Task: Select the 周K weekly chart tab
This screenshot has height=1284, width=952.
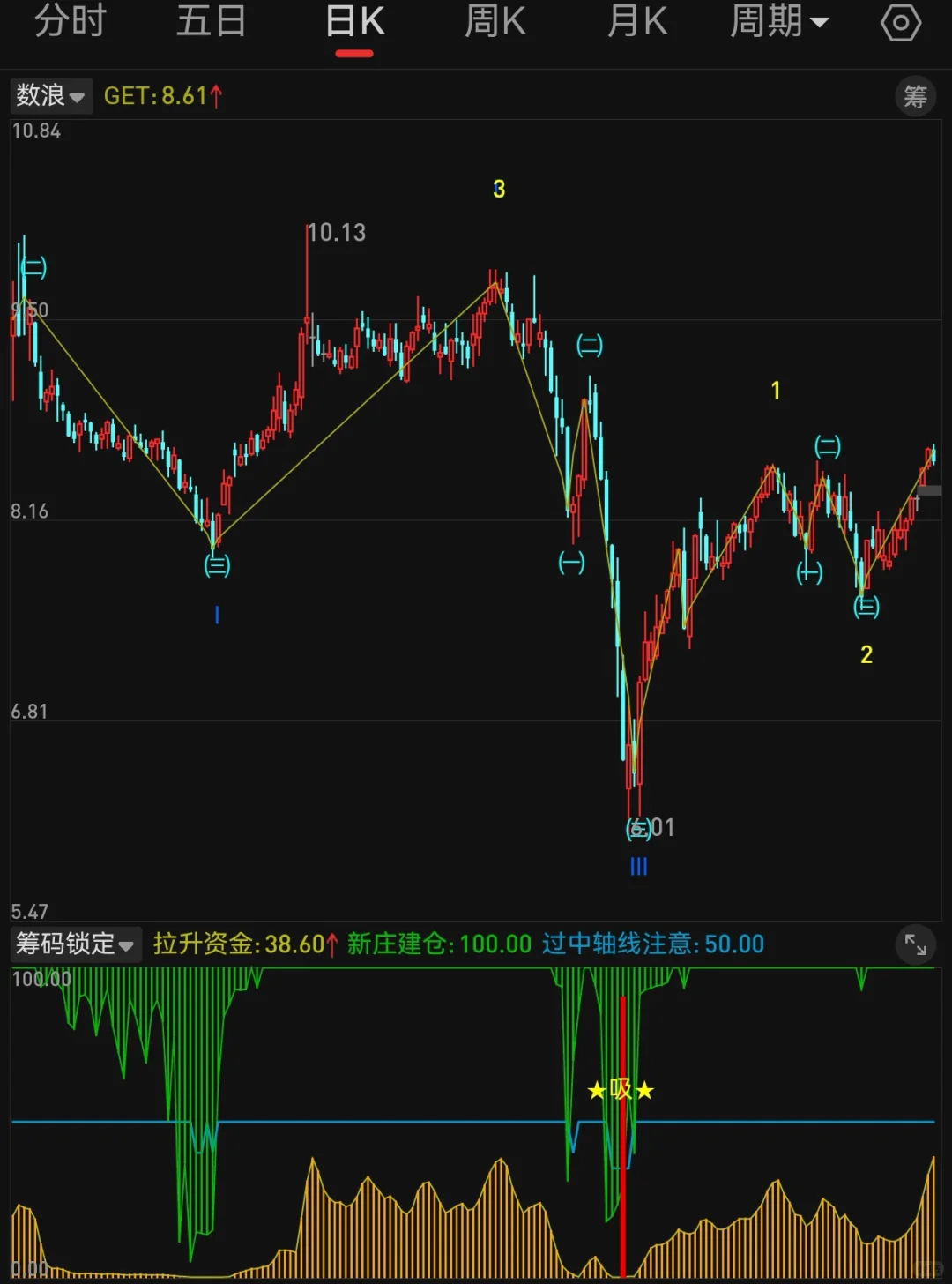Action: click(x=494, y=22)
